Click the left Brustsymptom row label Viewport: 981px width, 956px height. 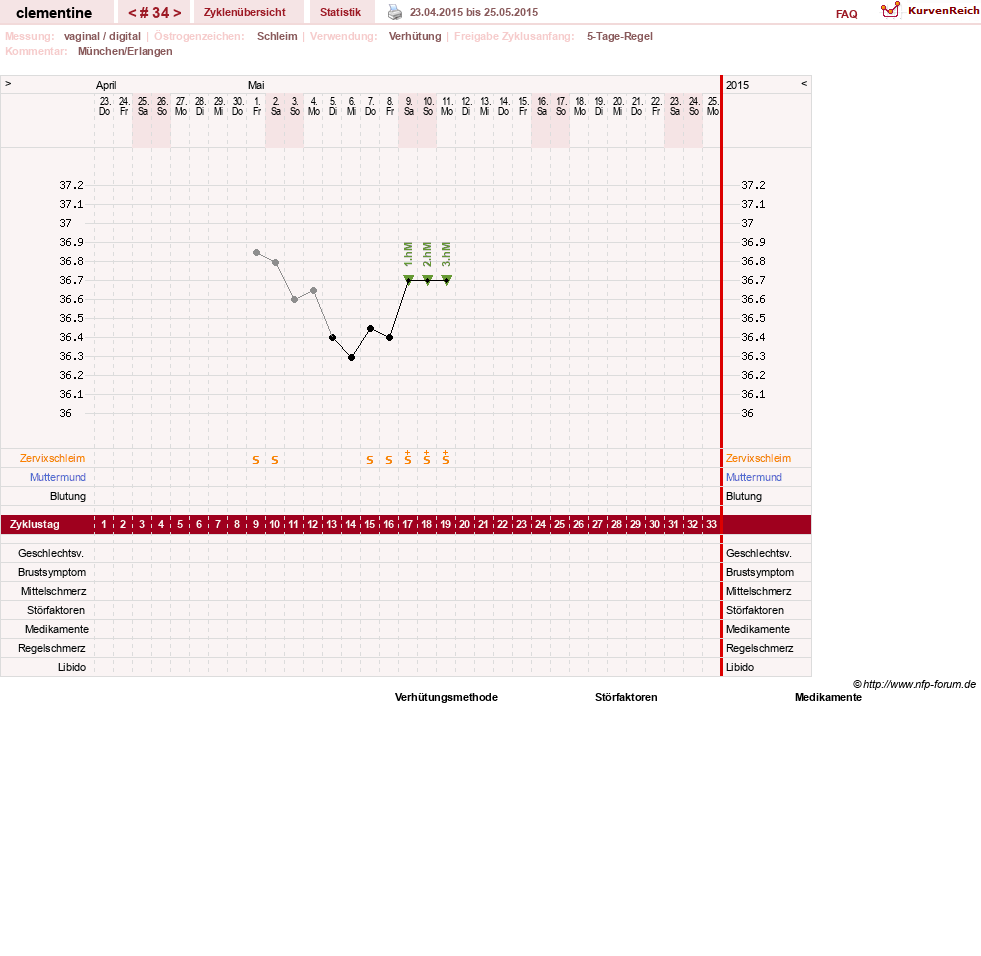pos(52,572)
